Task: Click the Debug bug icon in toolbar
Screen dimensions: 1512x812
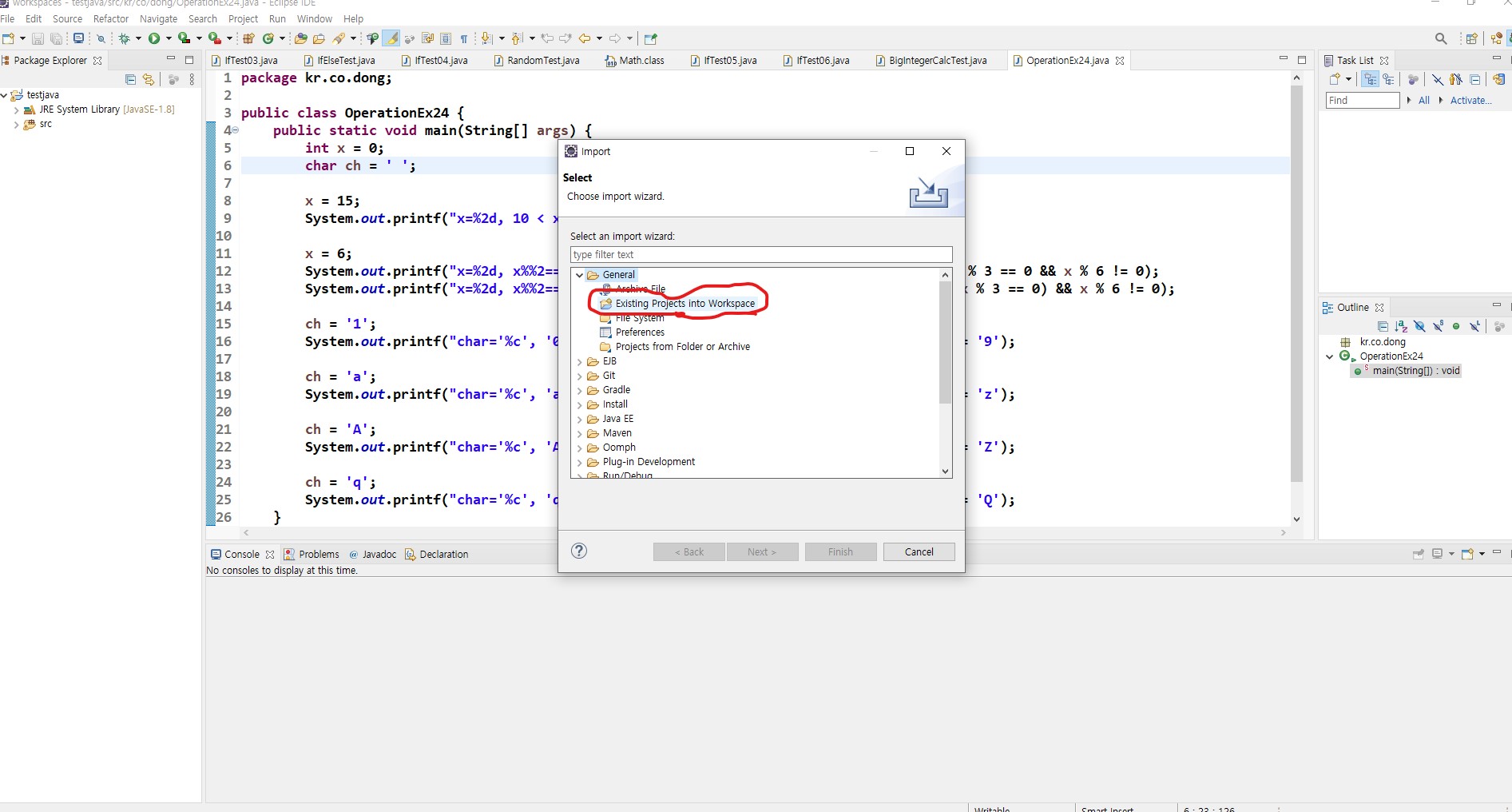Action: [x=124, y=38]
